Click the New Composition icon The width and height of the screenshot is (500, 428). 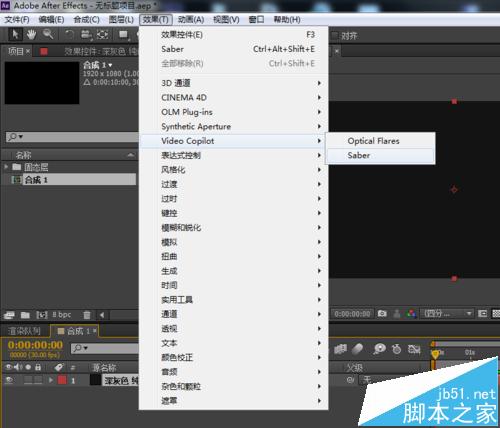tap(42, 315)
